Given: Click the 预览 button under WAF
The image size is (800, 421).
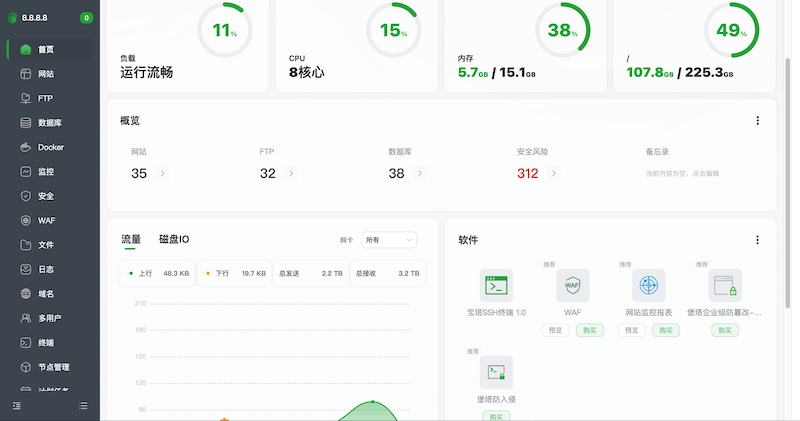Looking at the screenshot, I should (x=555, y=330).
